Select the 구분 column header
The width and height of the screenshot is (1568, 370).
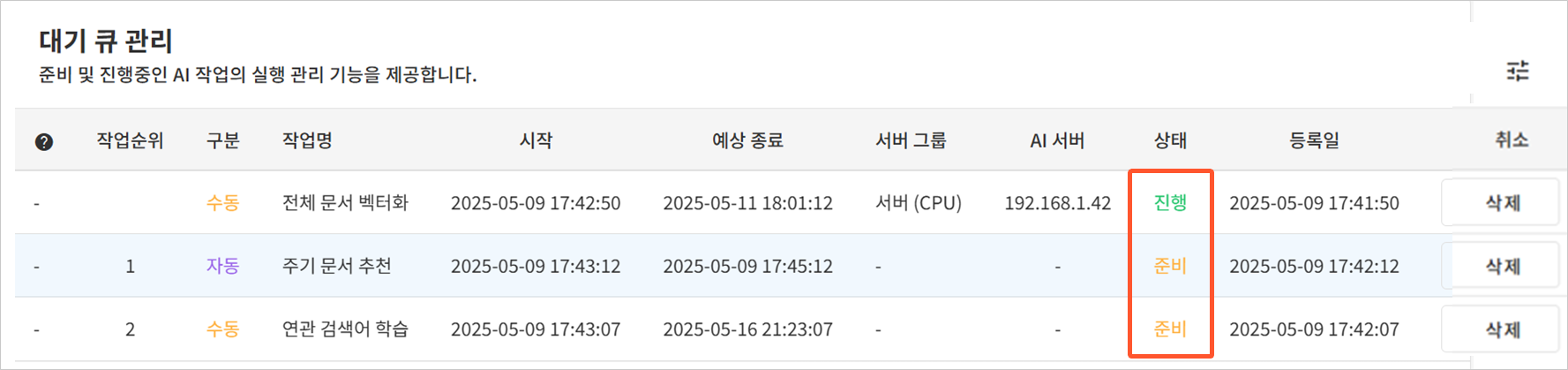tap(222, 140)
